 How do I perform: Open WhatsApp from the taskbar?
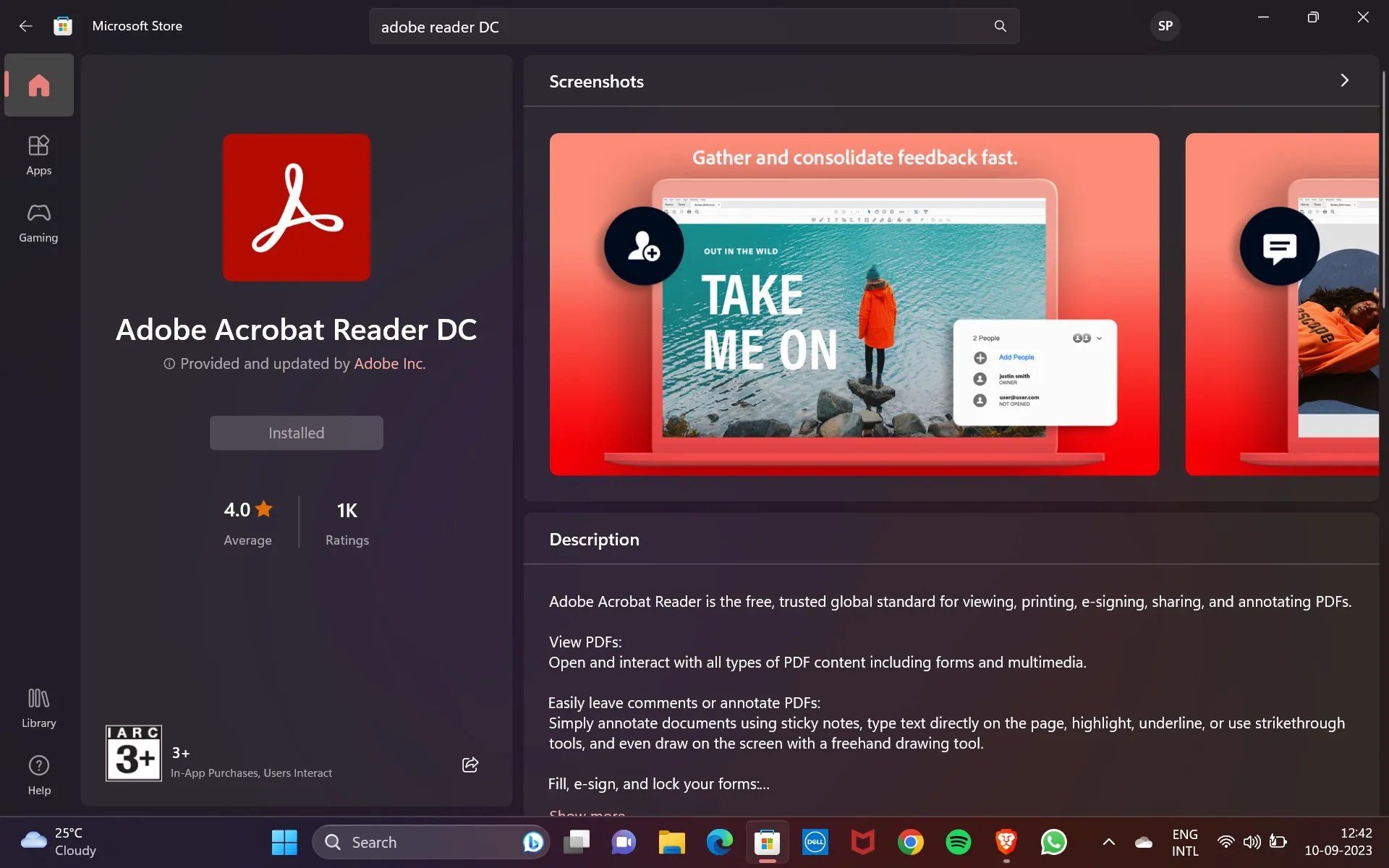click(1054, 842)
